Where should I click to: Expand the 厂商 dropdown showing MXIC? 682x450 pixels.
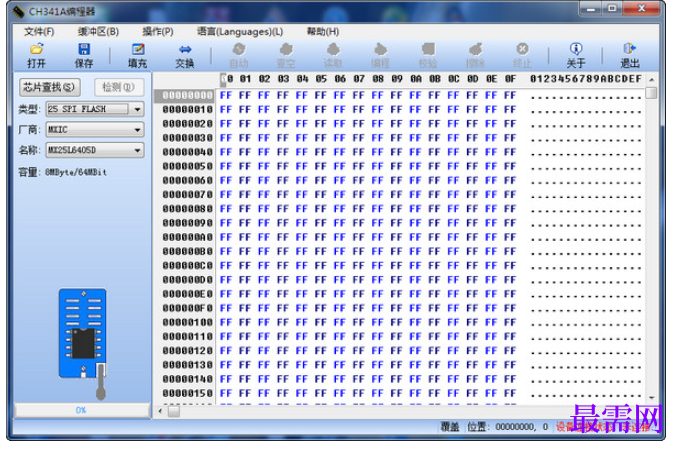pos(137,130)
